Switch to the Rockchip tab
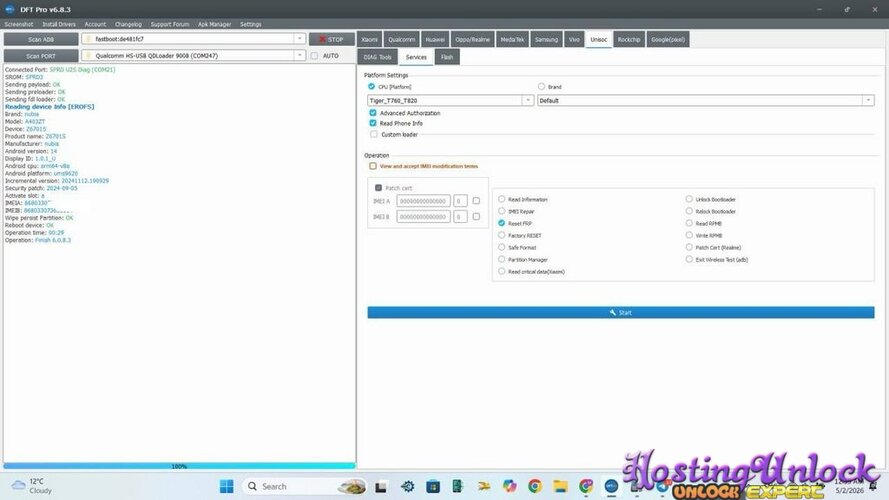 (629, 39)
